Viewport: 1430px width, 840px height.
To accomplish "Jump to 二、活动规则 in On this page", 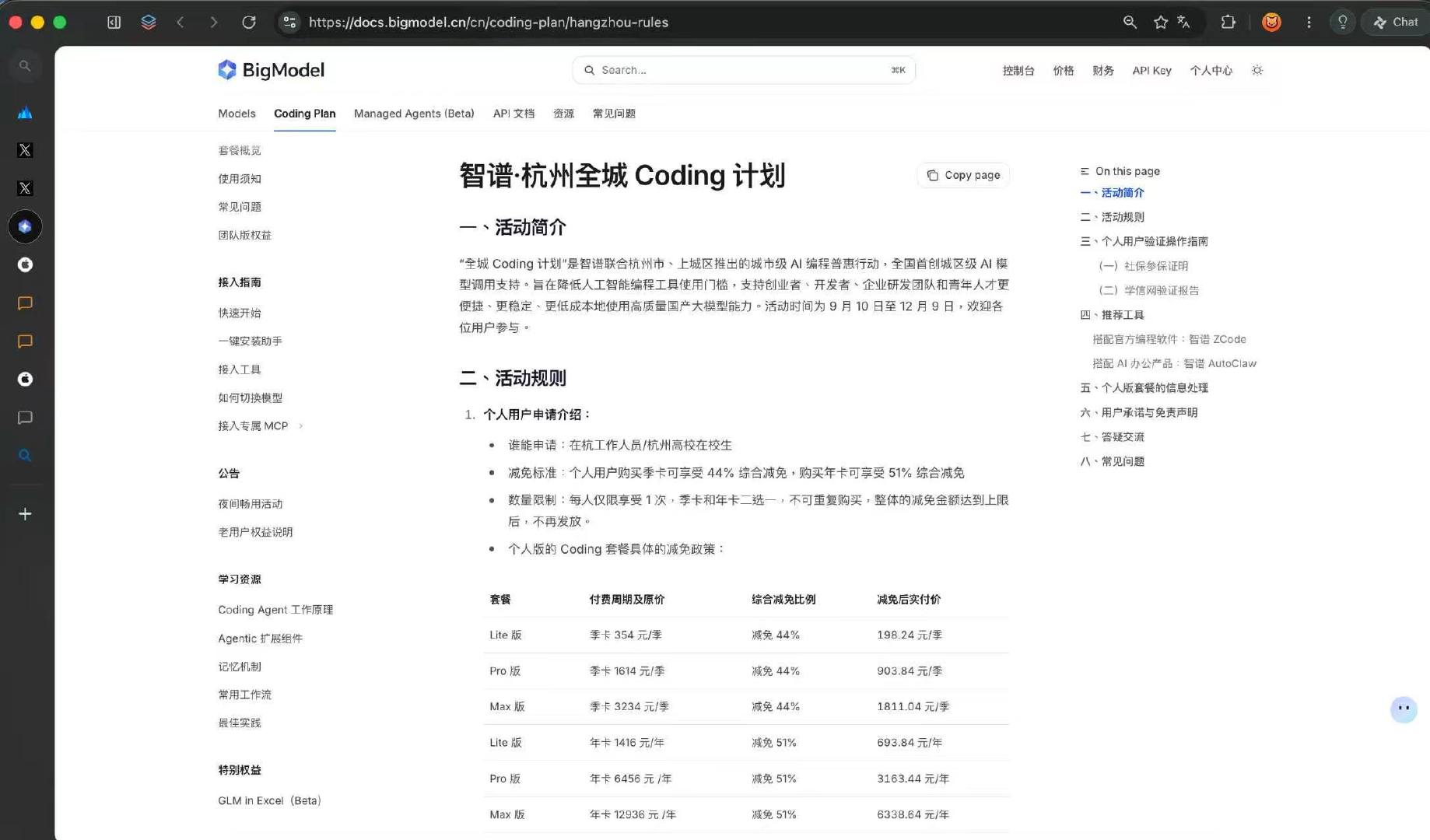I will [1112, 217].
